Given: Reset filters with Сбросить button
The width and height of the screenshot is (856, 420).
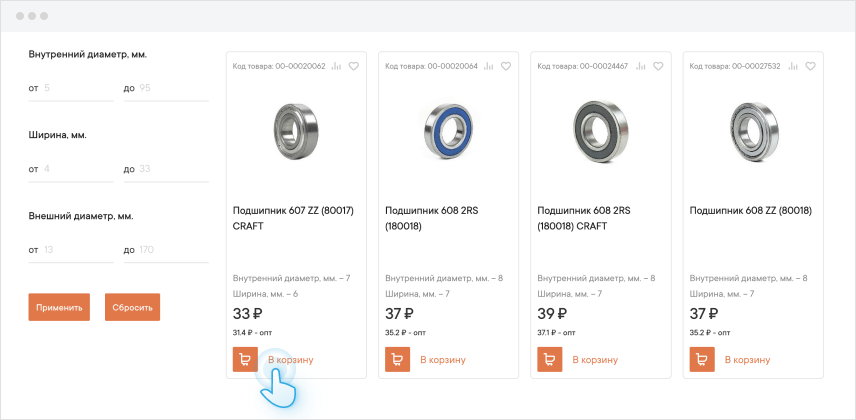Looking at the screenshot, I should click(x=132, y=307).
